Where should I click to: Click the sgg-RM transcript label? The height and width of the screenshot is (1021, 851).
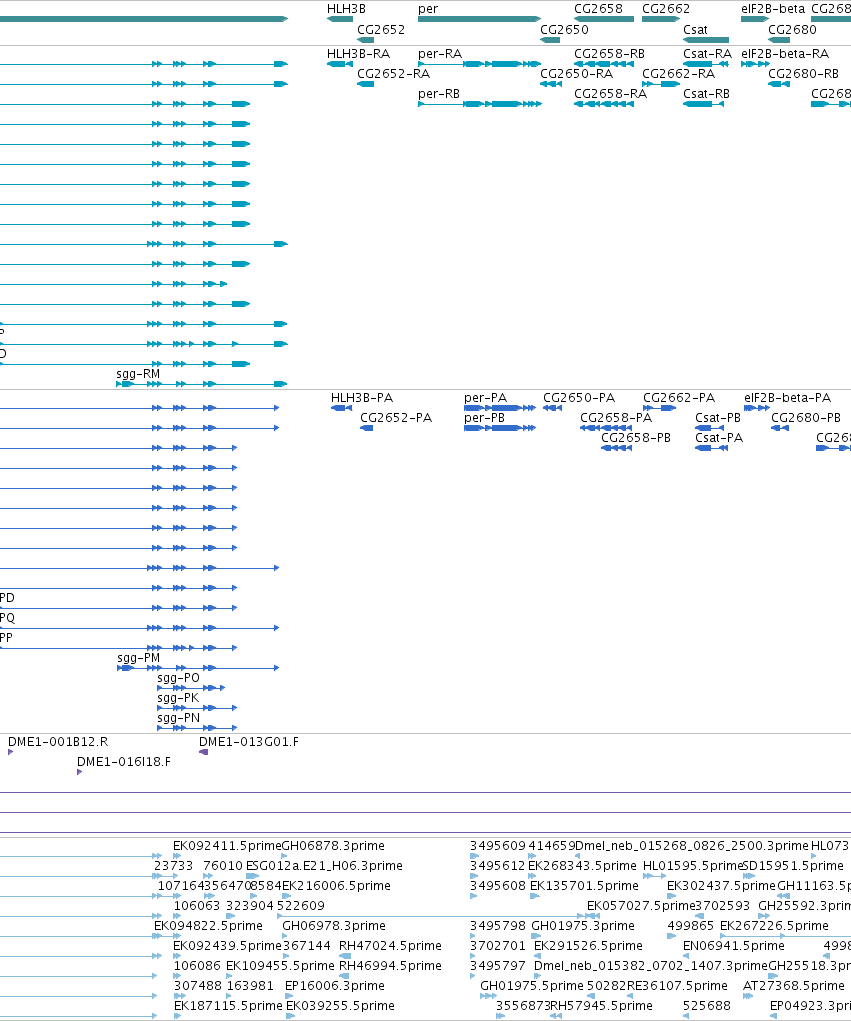(138, 374)
